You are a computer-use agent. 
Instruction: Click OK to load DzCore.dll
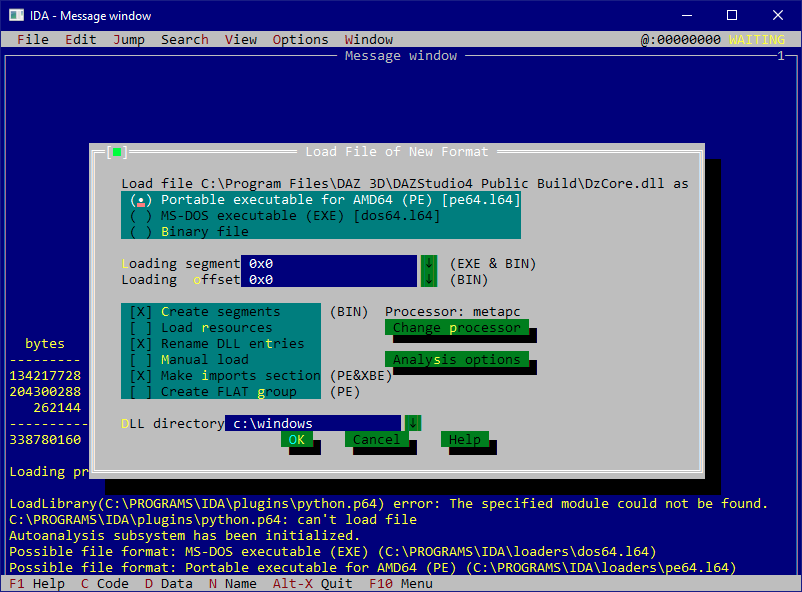(298, 439)
